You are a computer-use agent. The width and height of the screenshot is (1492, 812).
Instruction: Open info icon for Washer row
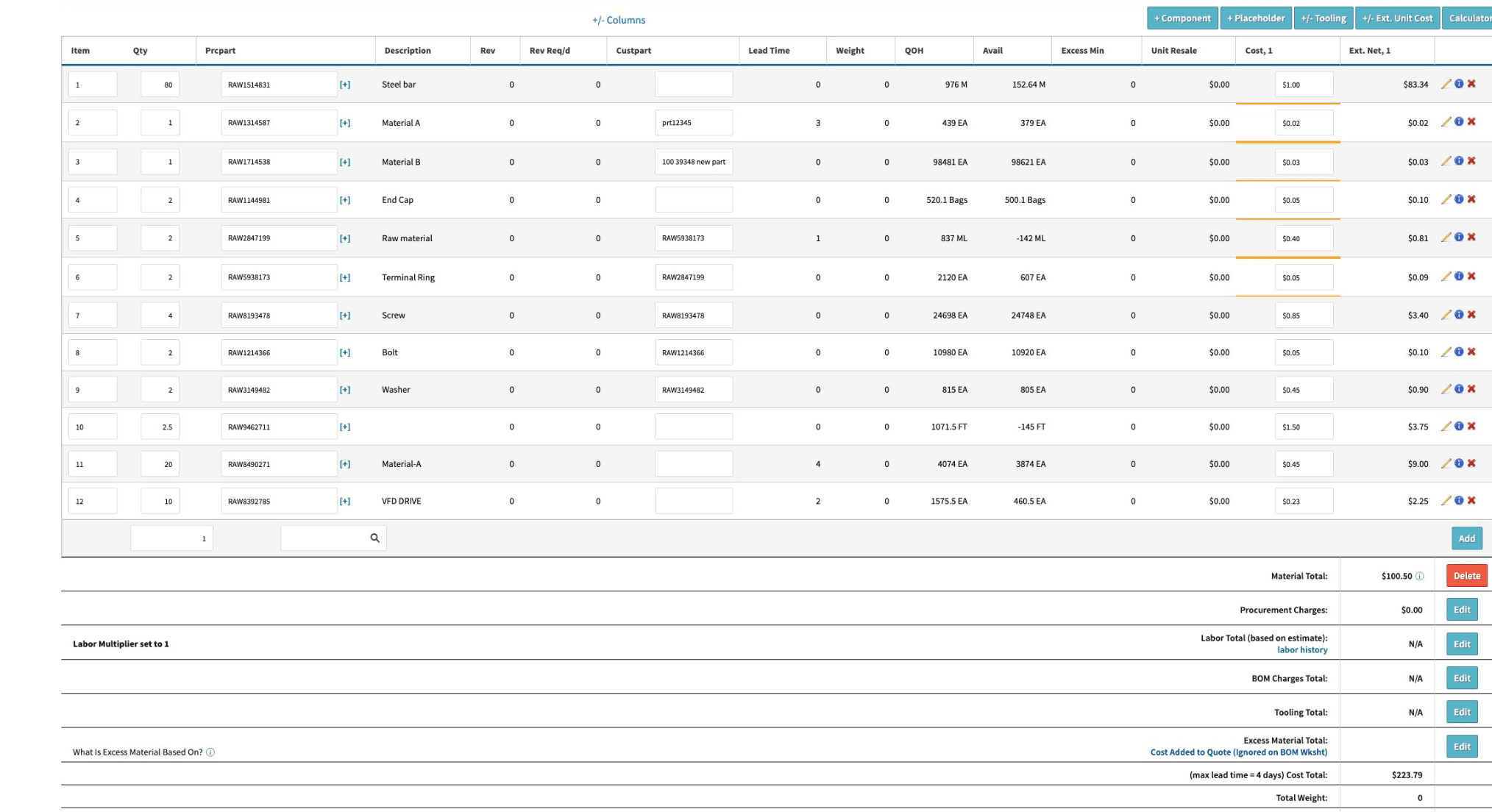point(1459,389)
